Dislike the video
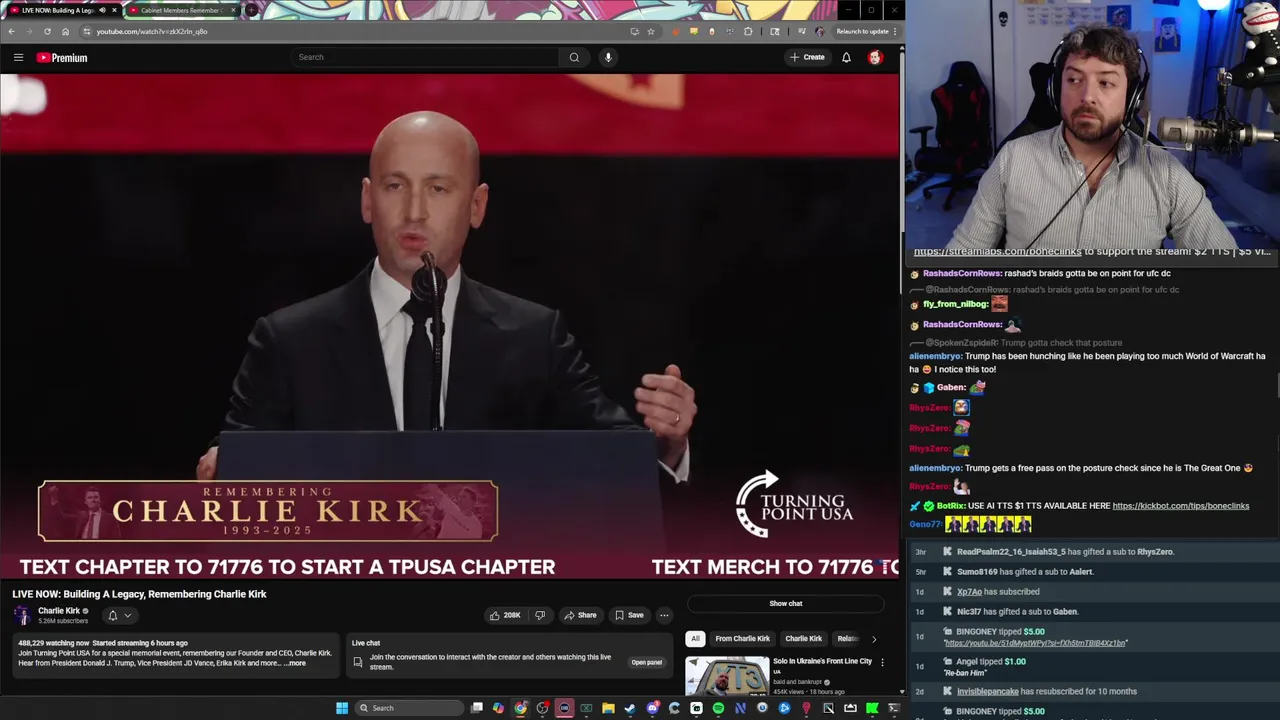This screenshot has height=720, width=1280. click(x=540, y=615)
